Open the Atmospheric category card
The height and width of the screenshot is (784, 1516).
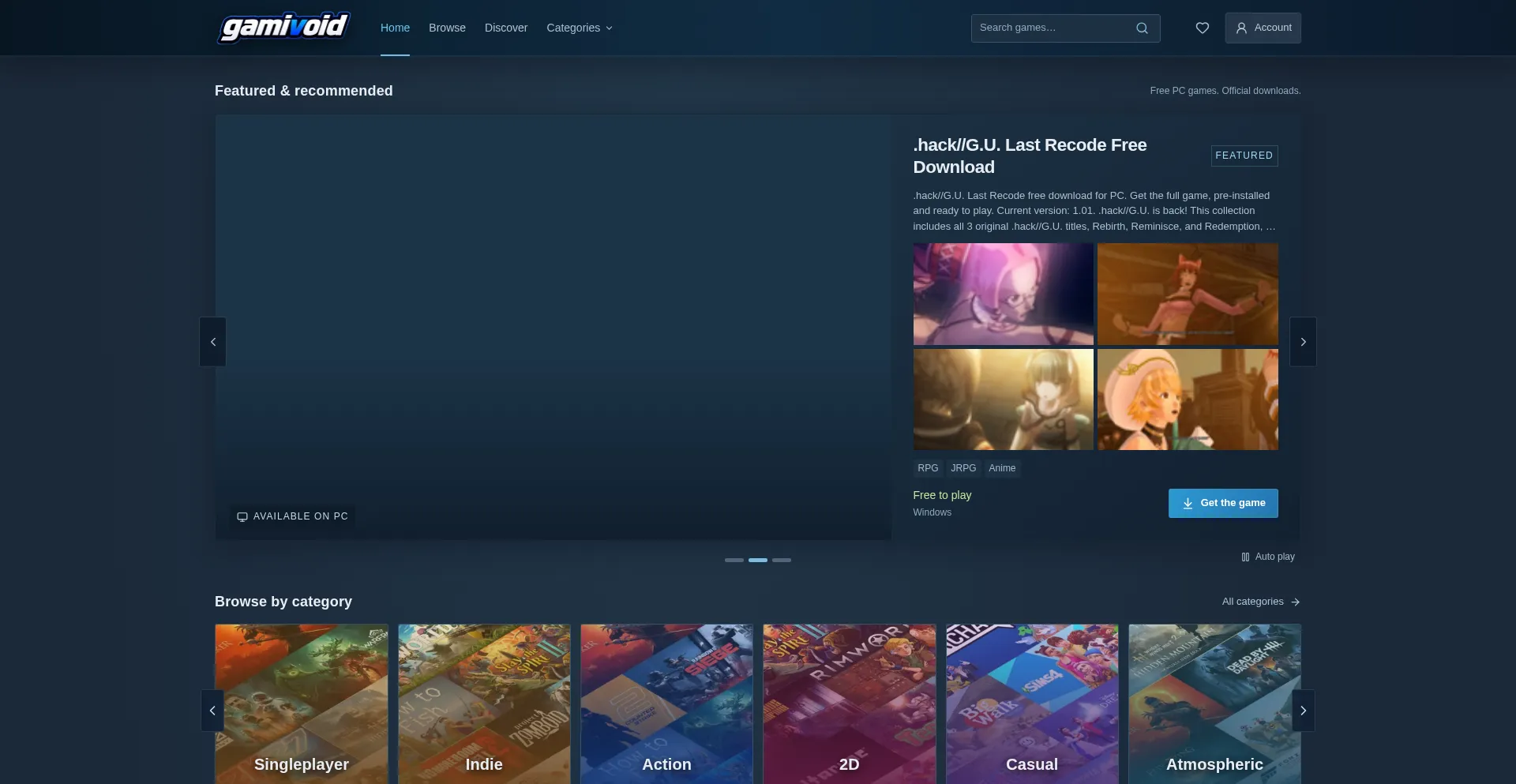tap(1214, 704)
